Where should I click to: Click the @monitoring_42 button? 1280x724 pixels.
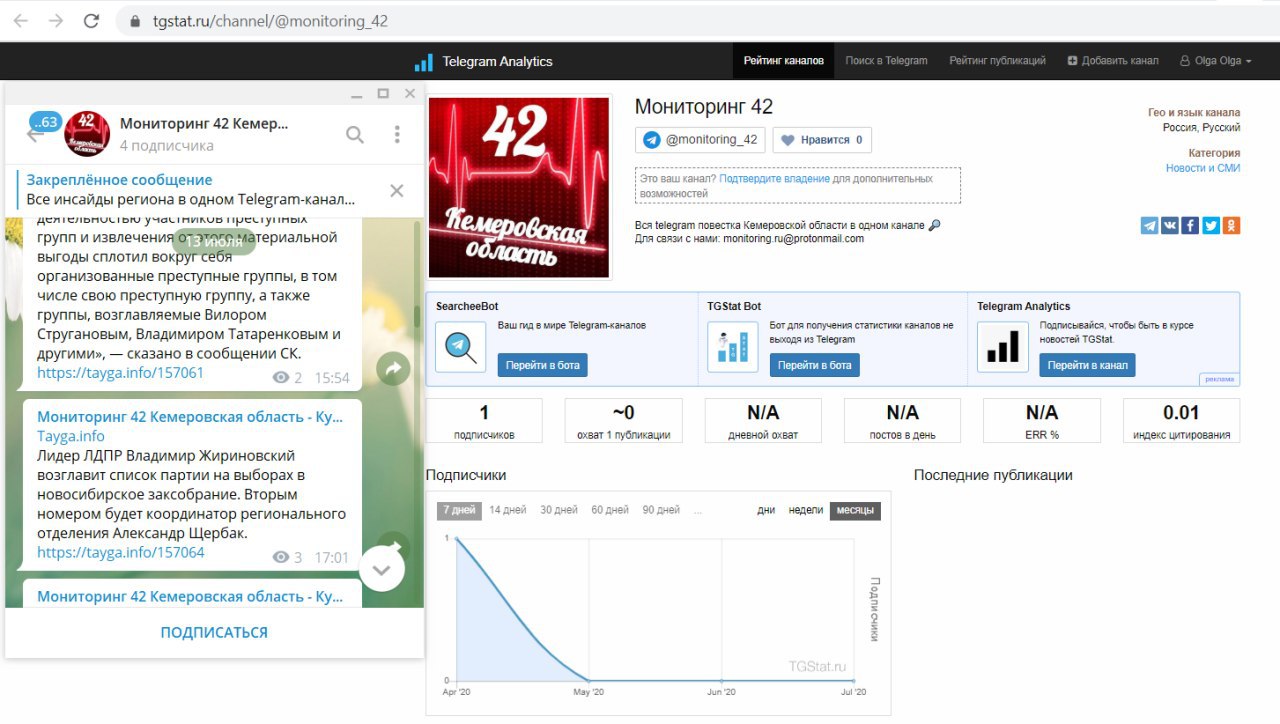[700, 140]
